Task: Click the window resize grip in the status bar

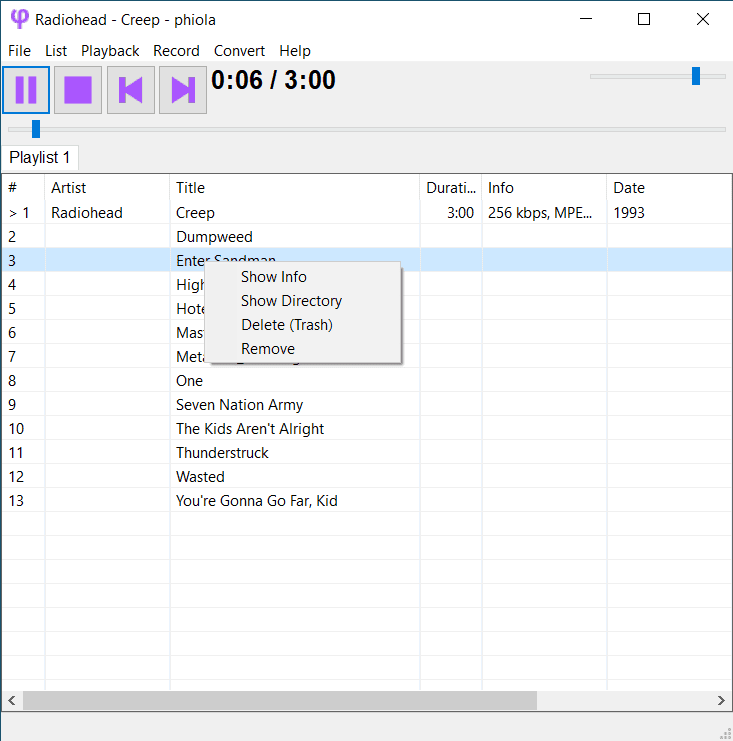Action: tap(725, 733)
